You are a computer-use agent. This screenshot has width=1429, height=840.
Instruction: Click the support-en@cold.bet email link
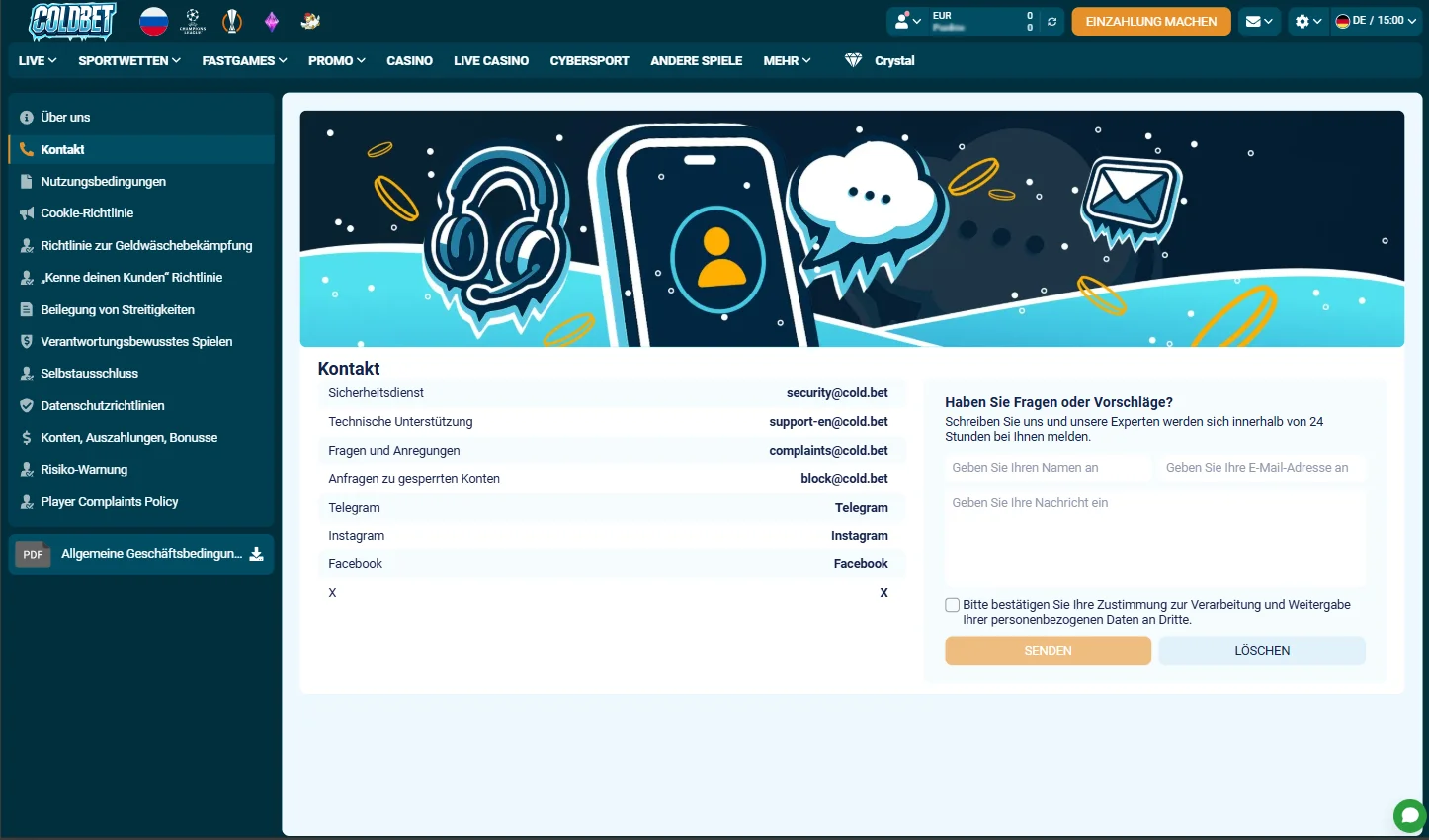point(828,421)
